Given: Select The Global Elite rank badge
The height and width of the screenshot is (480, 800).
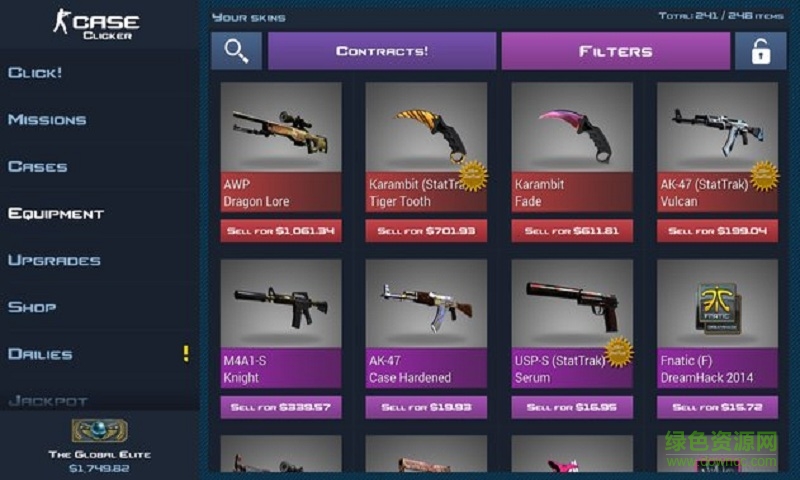Looking at the screenshot, I should (99, 431).
